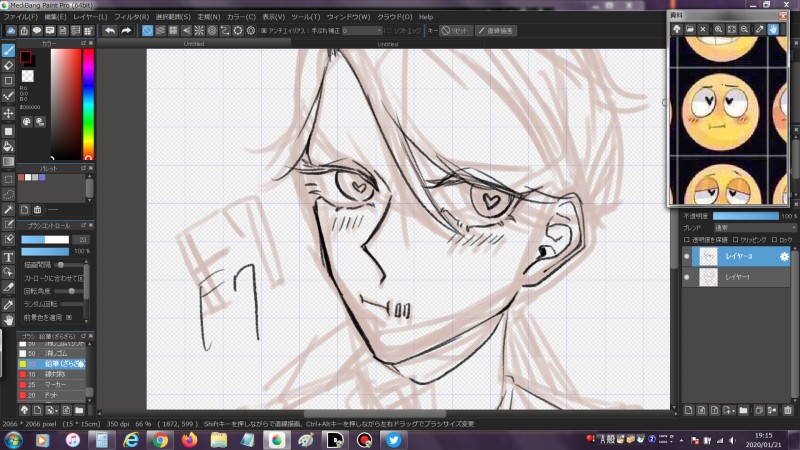Image resolution: width=800 pixels, height=450 pixels.
Task: Hide レイヤー3 via visibility dot
Action: point(687,257)
